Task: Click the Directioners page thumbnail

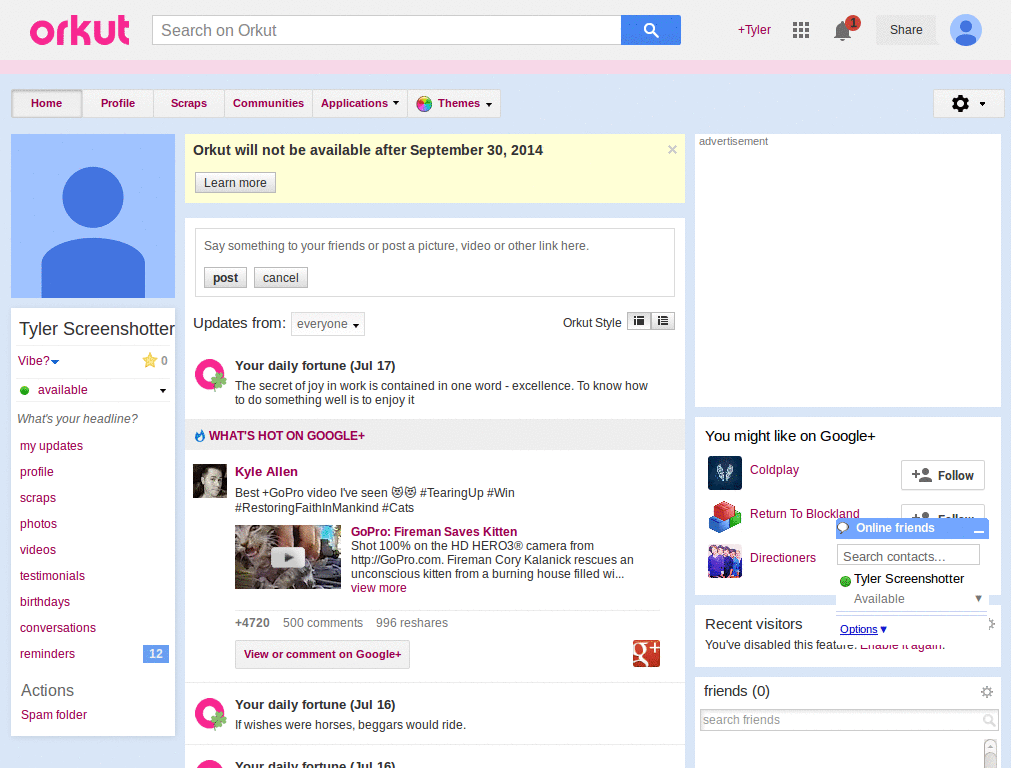Action: point(725,561)
